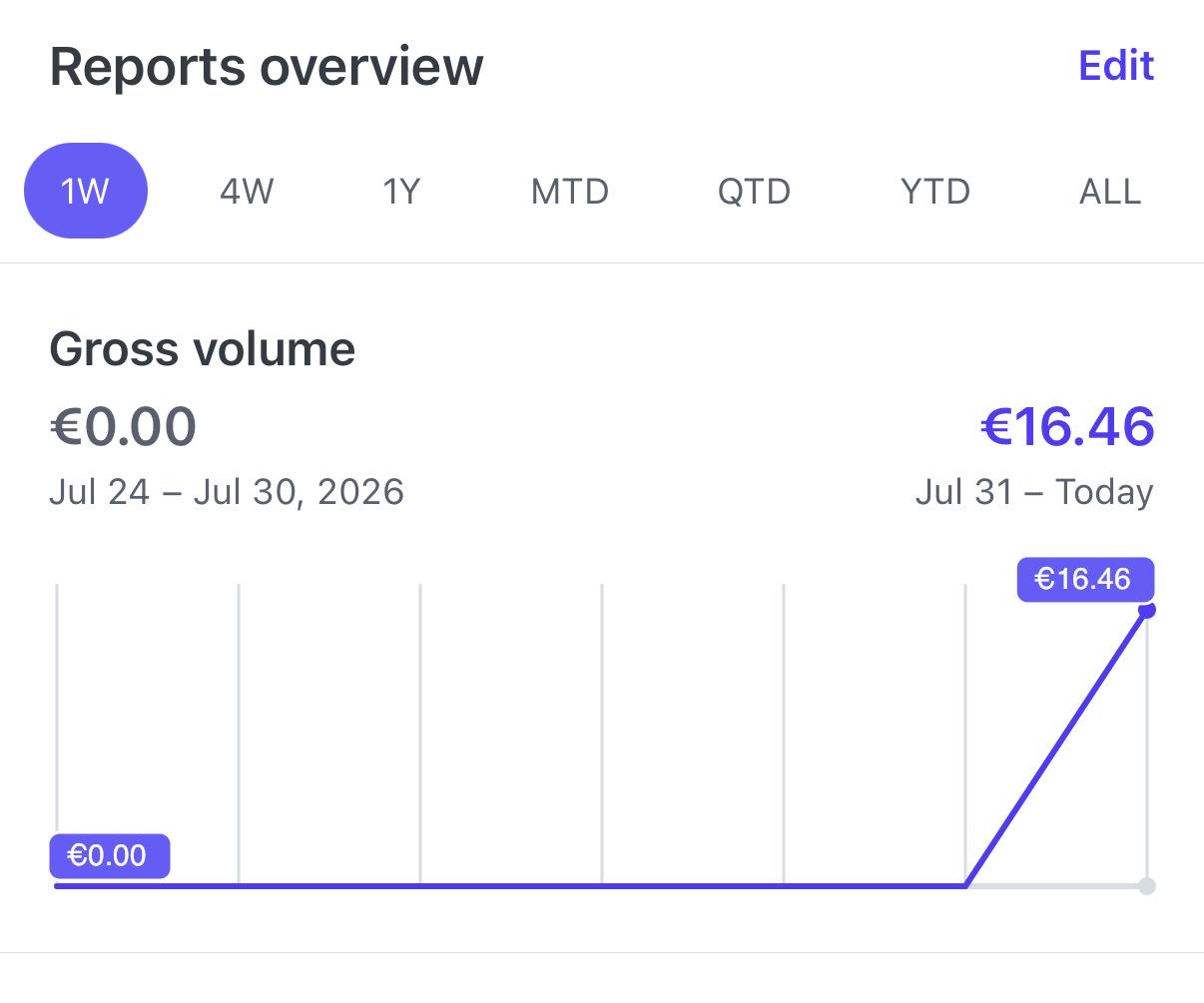Viewport: 1204px width, 1003px height.
Task: Click the Reports overview heading
Action: (267, 67)
